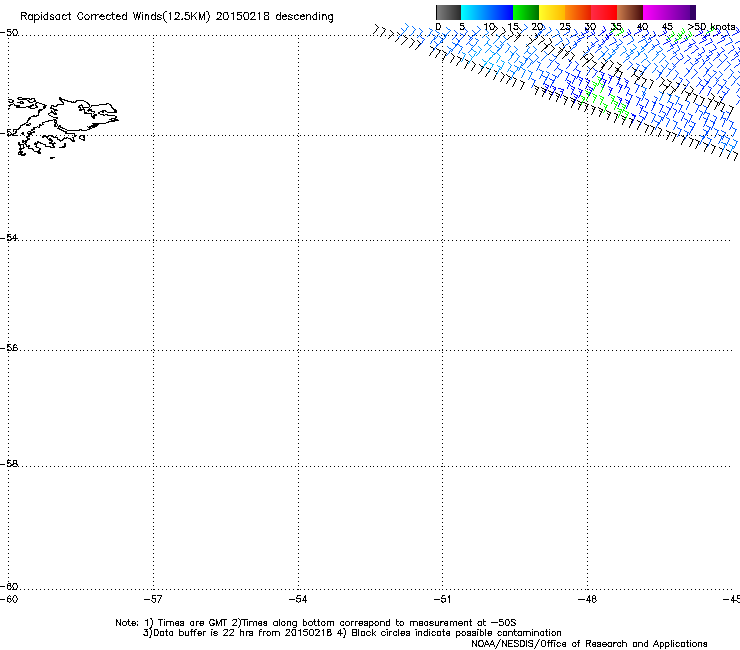Click the '-54' longitude label
This screenshot has height=650, width=740.
tap(298, 599)
